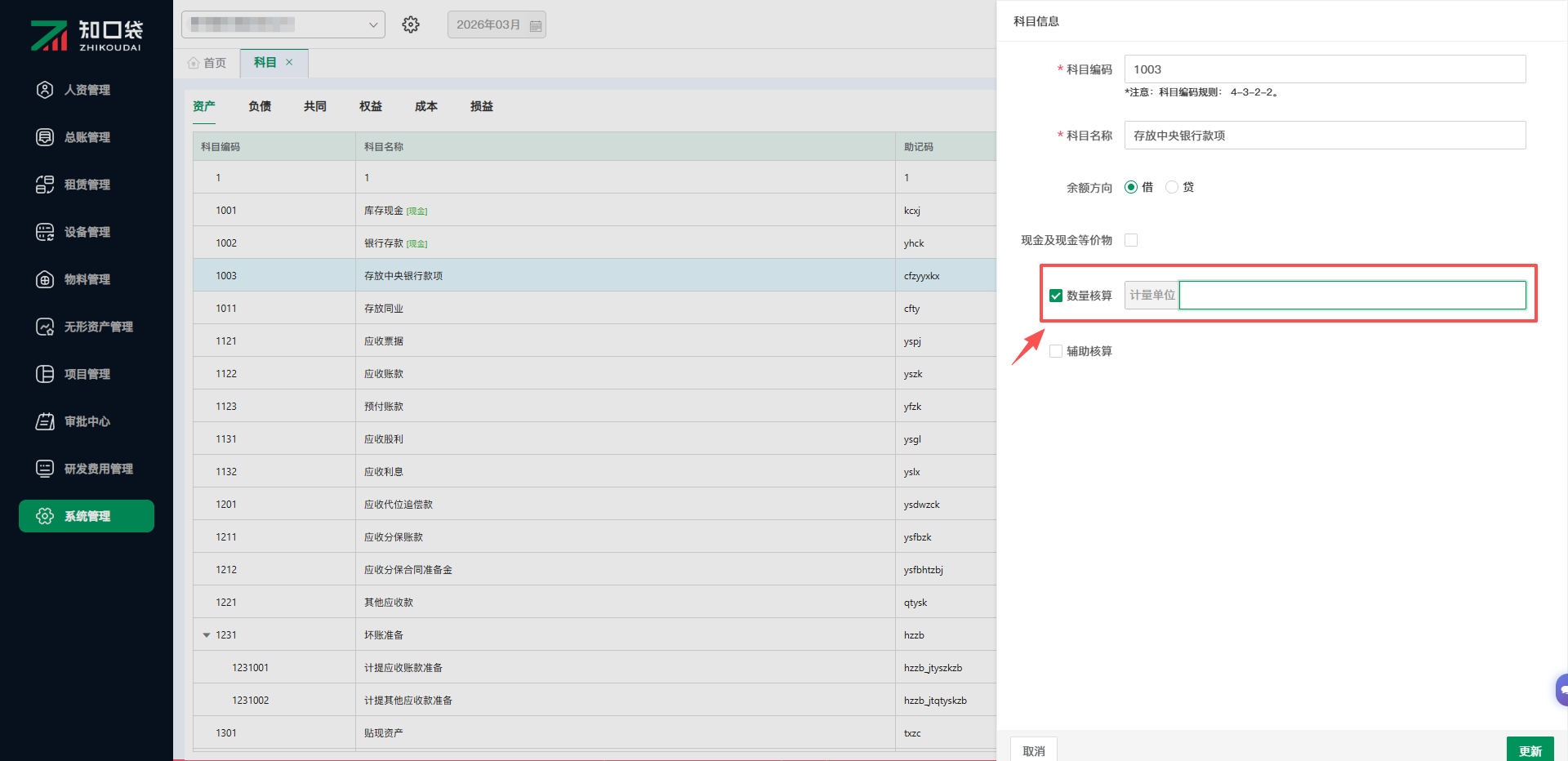
Task: Click the 租赁管理 sidebar icon
Action: click(45, 185)
